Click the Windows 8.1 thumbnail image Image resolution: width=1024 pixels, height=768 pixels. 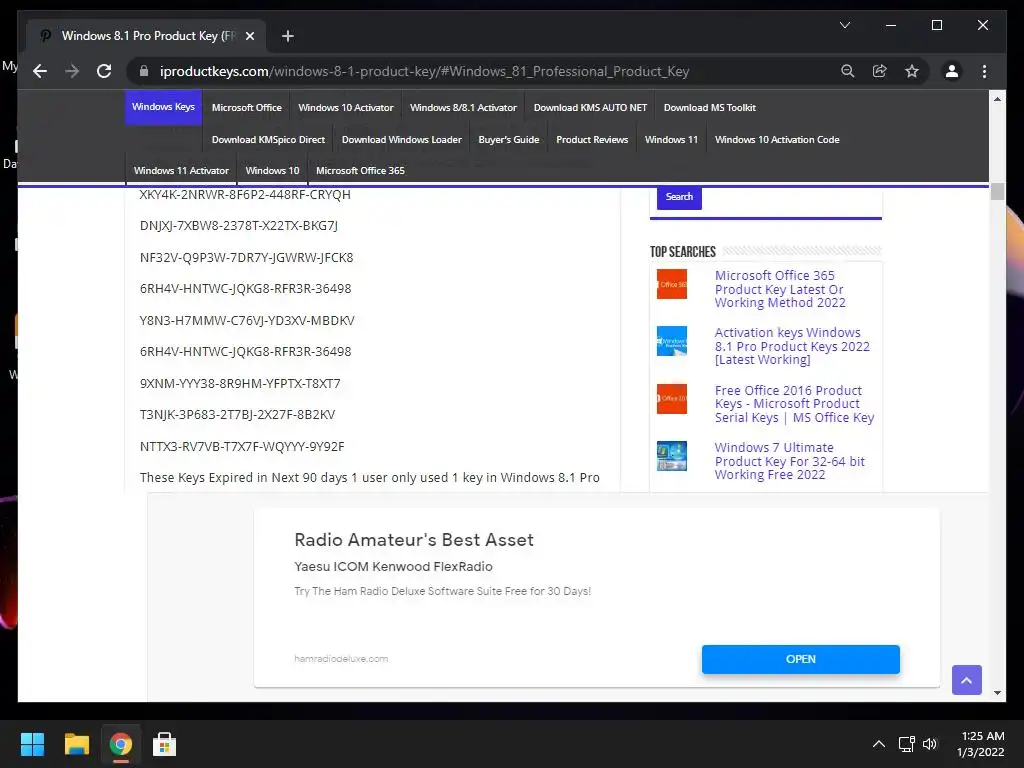(x=672, y=341)
